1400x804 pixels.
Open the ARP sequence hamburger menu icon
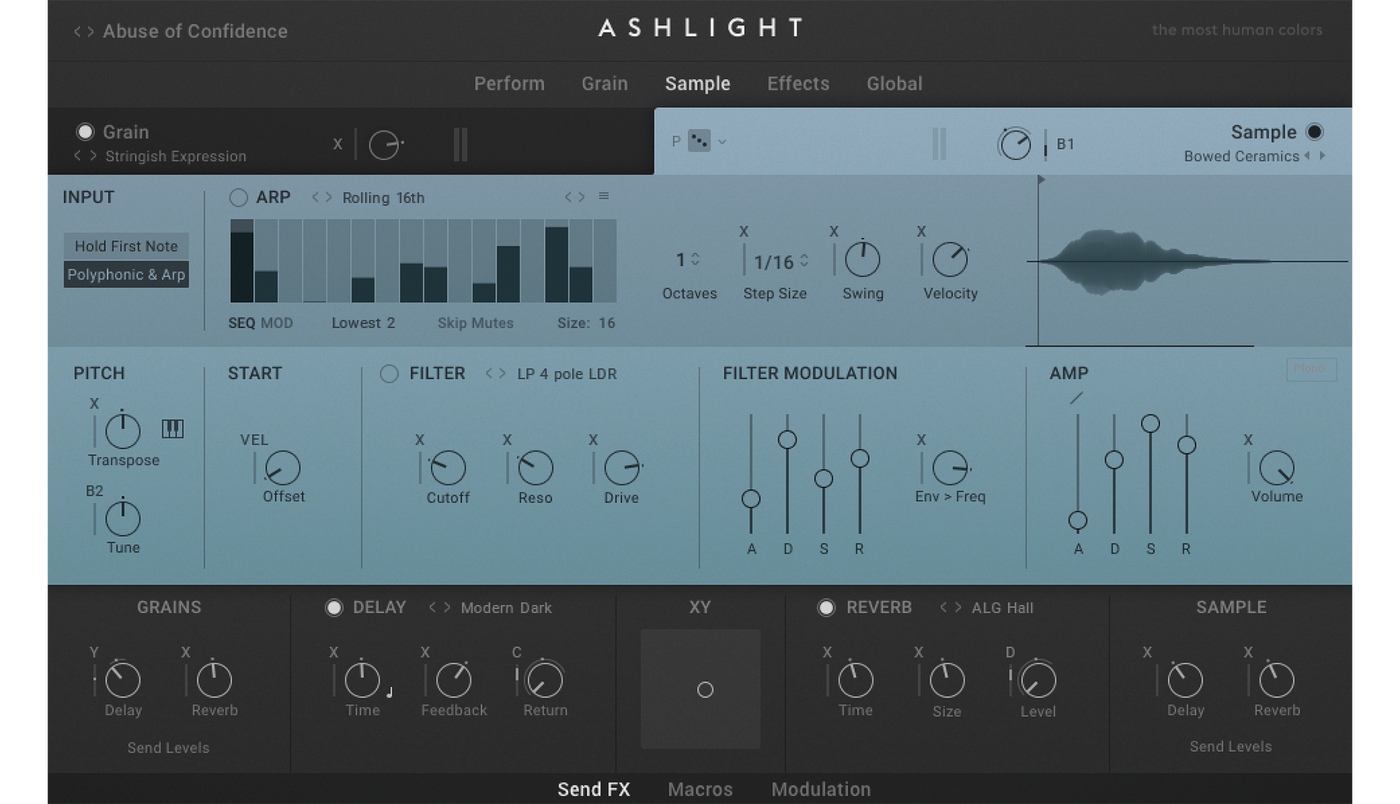pos(603,196)
